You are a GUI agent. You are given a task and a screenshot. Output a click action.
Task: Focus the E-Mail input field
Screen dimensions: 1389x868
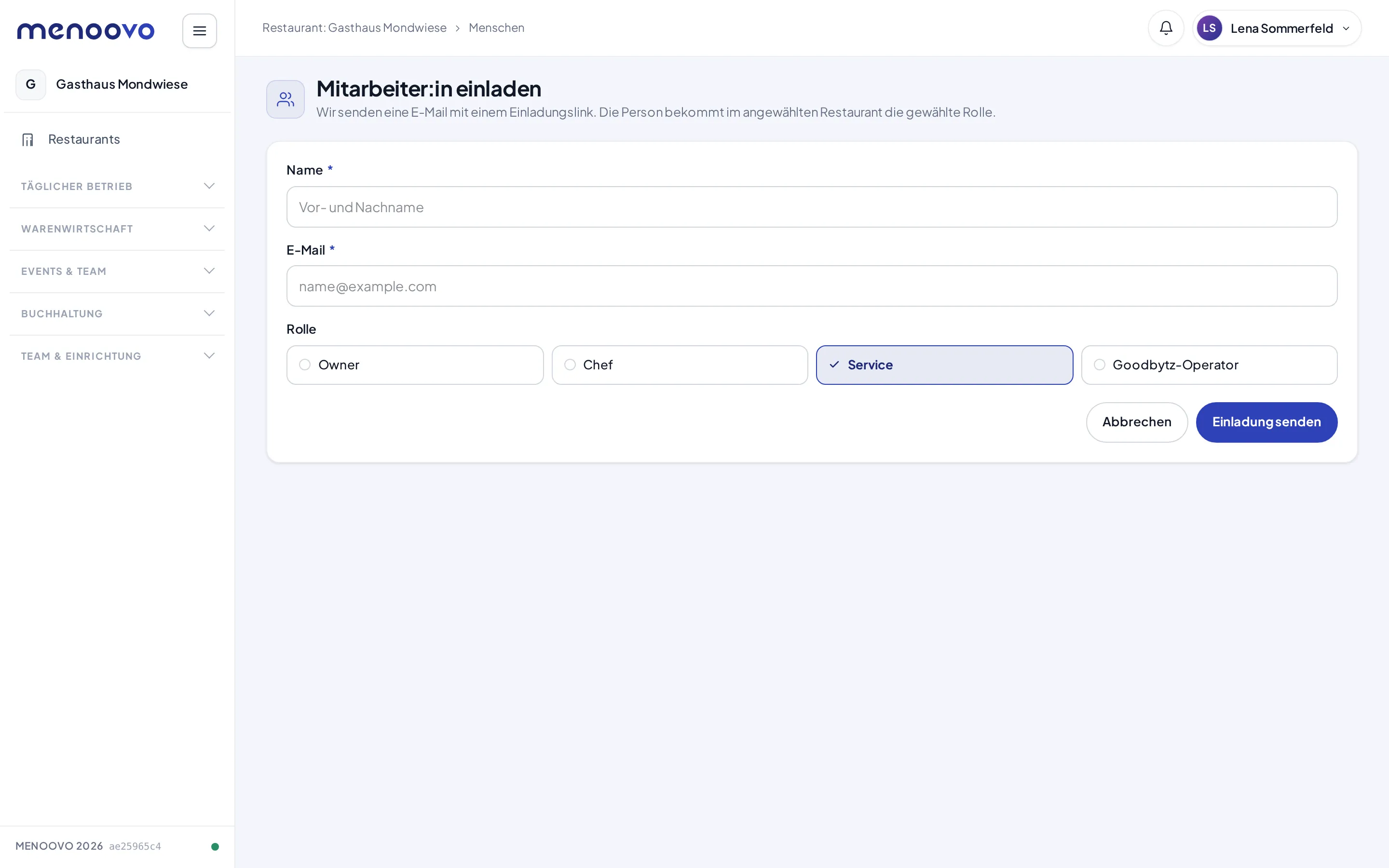click(x=812, y=286)
